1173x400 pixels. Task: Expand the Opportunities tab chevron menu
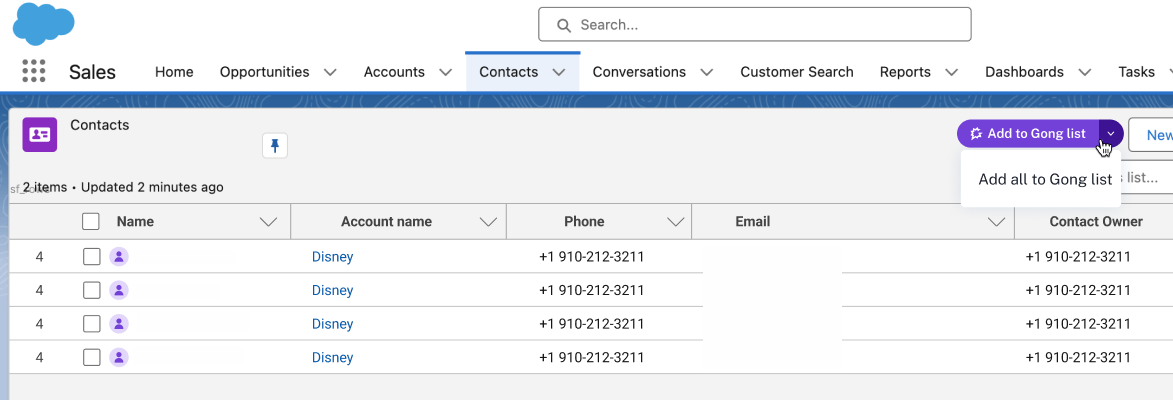(330, 73)
